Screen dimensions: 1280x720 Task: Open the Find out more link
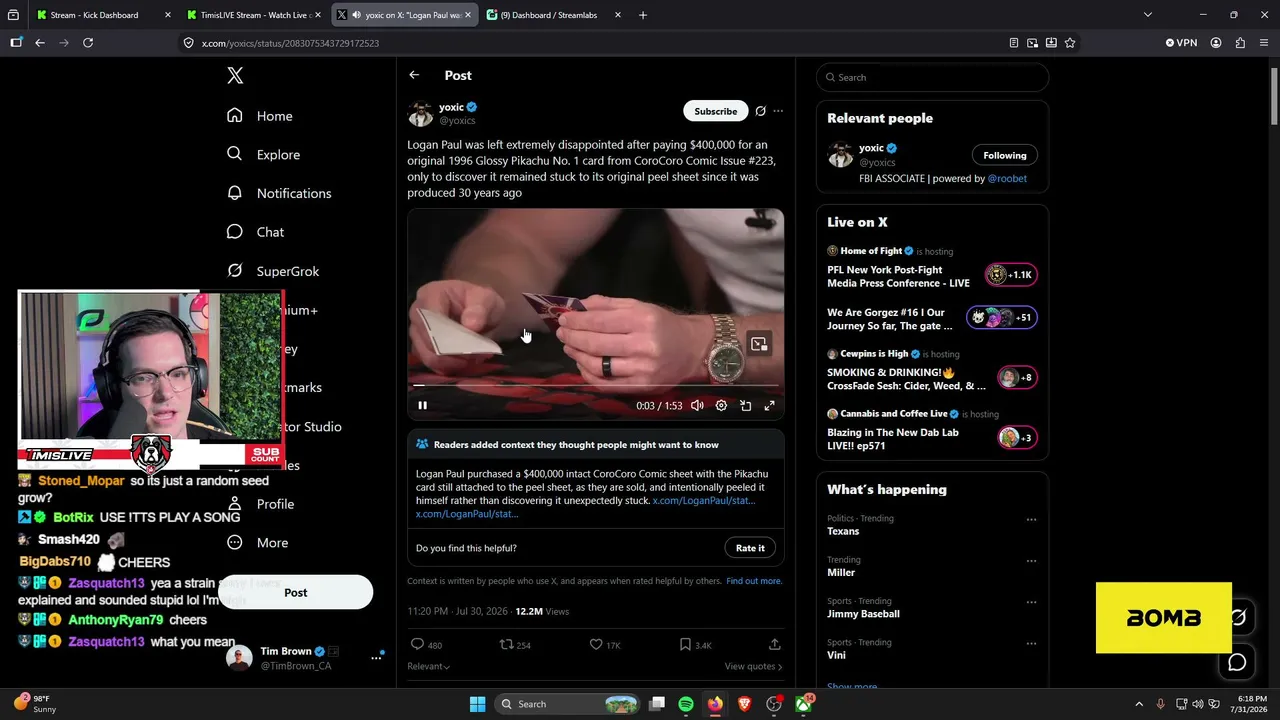[x=754, y=581]
